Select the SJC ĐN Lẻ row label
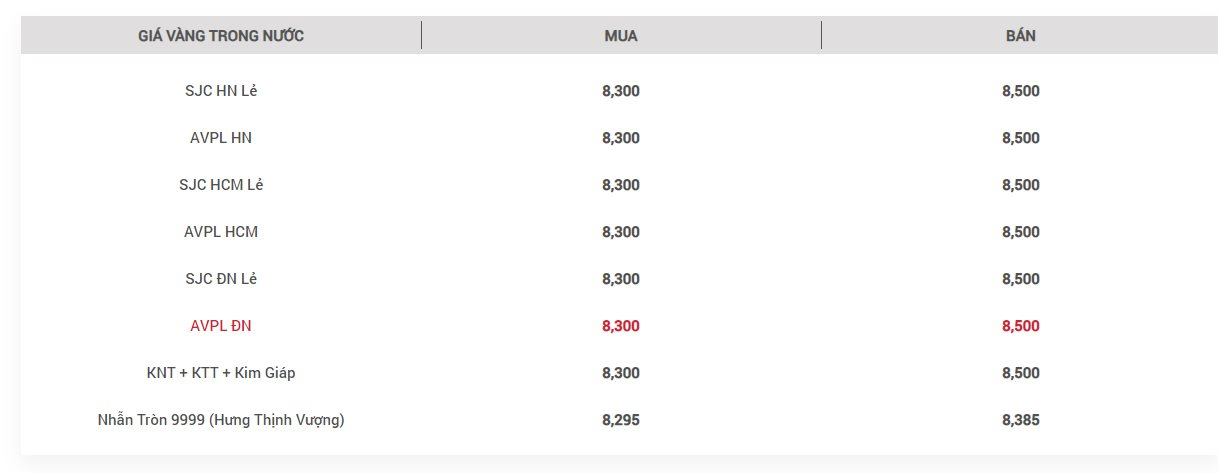1218x473 pixels. pos(221,279)
